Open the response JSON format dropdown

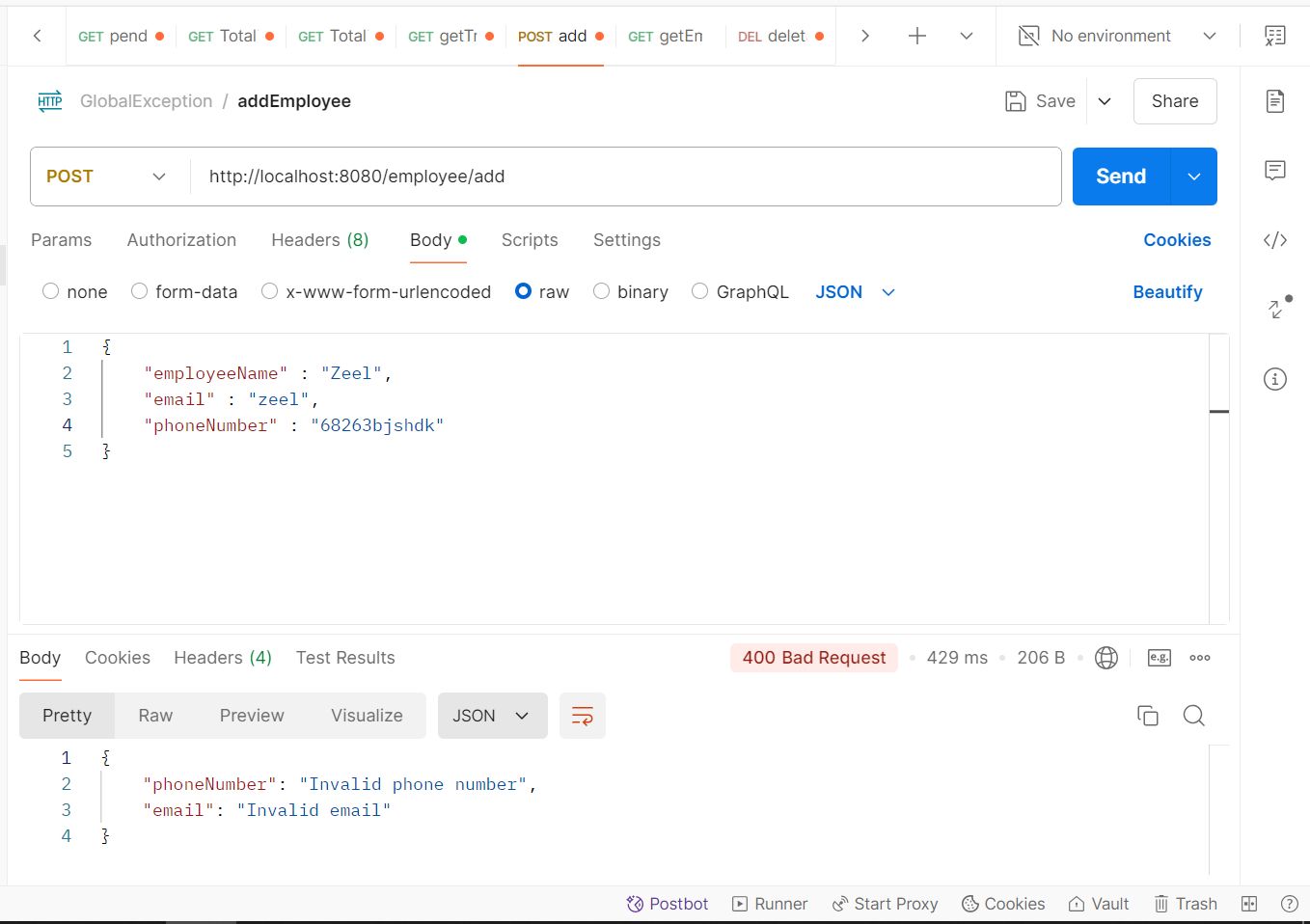coord(493,716)
